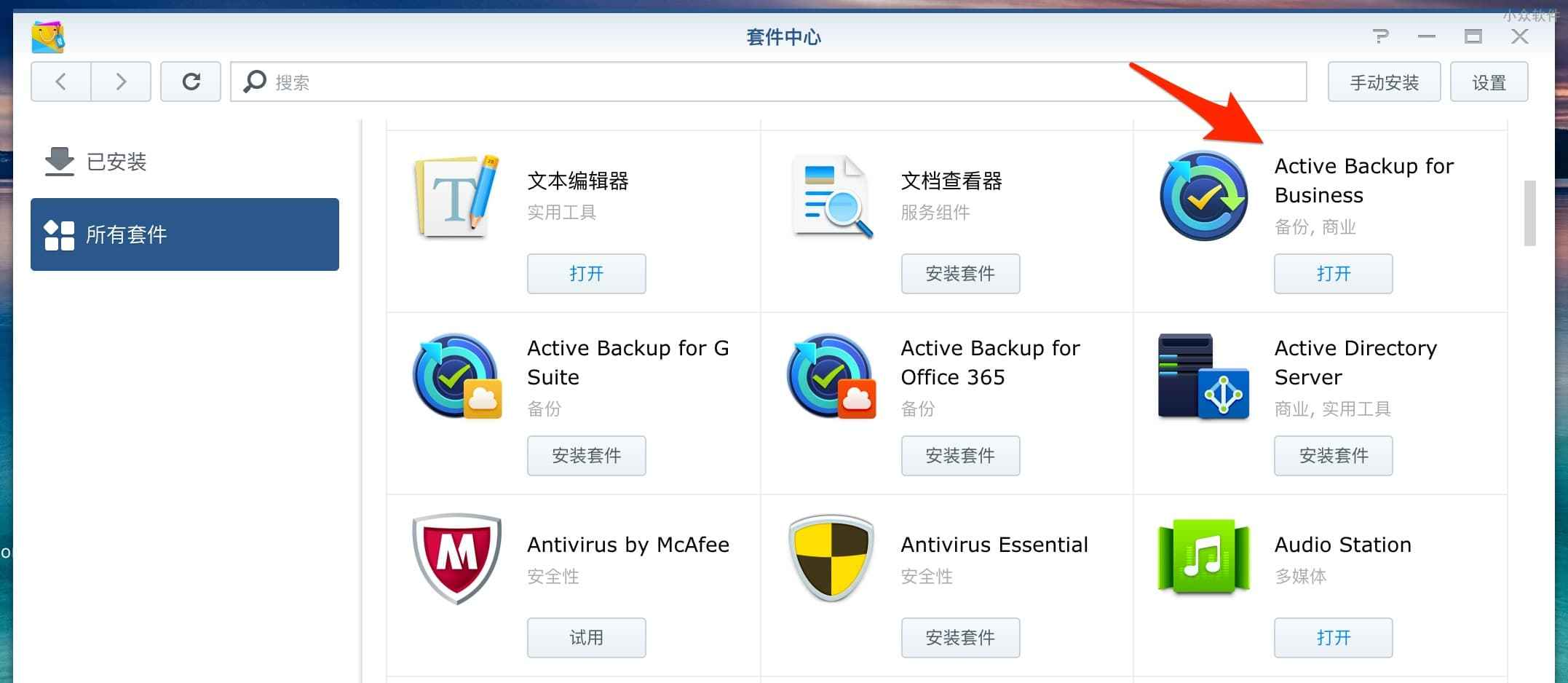Go back with the left arrow button
The image size is (1568, 683).
coord(61,82)
